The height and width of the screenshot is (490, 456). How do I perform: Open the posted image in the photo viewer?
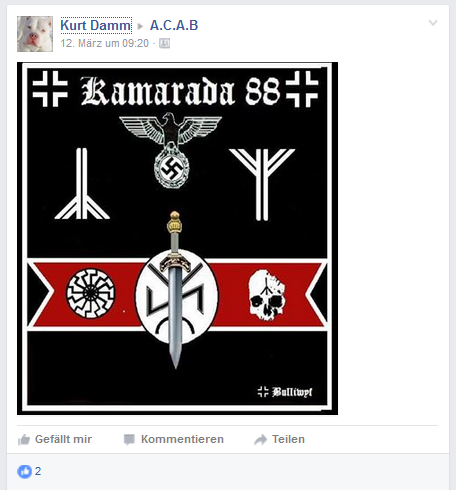pos(177,238)
